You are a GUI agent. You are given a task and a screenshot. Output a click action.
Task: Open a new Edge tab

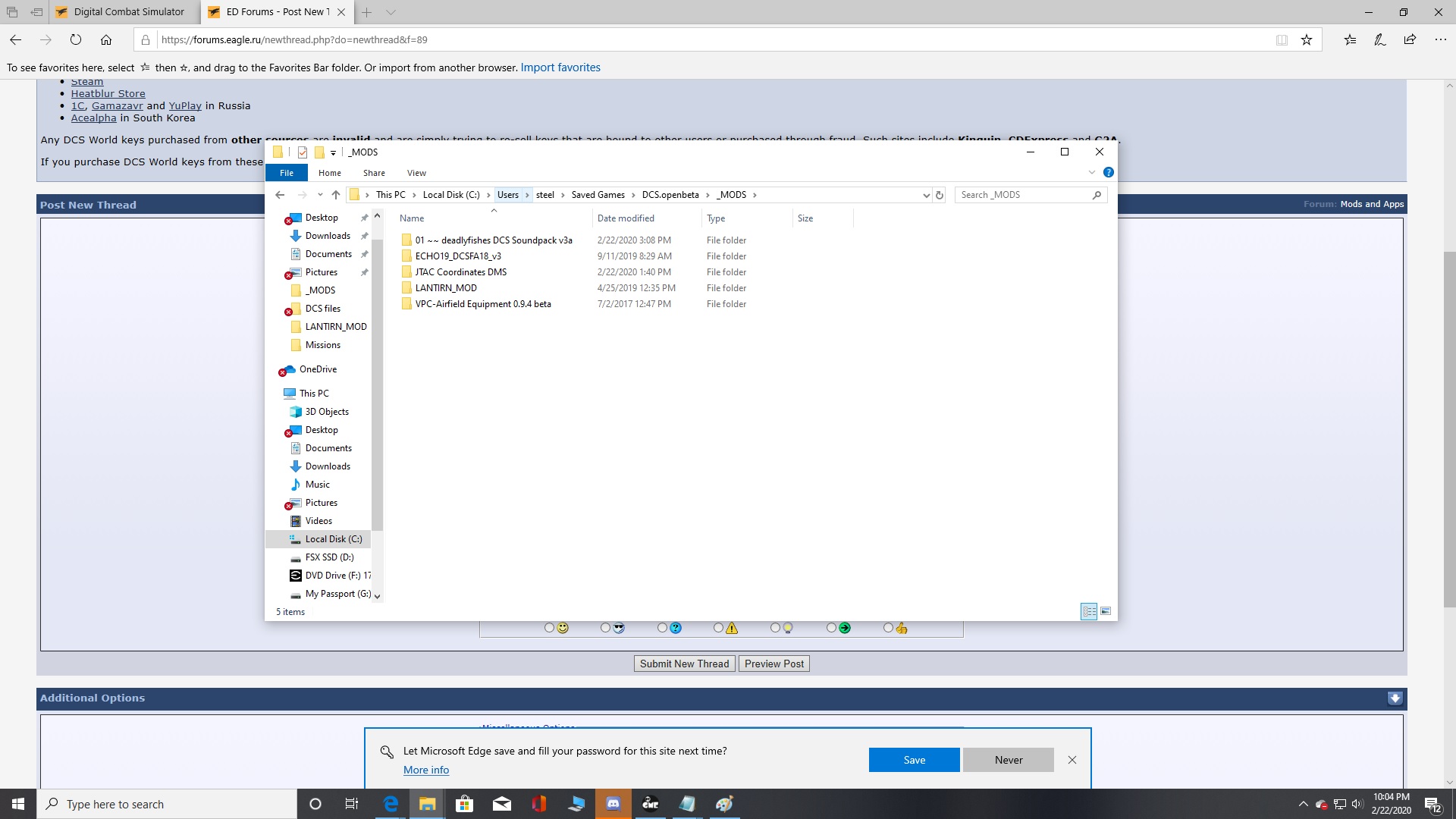point(367,12)
